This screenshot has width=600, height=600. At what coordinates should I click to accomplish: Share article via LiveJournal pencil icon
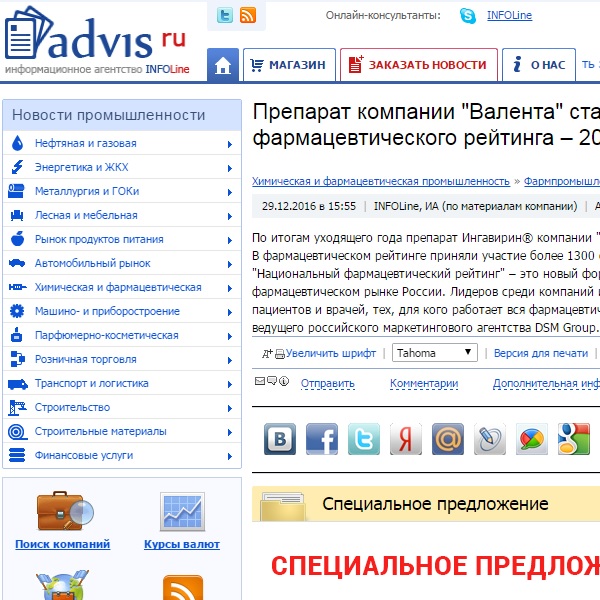pos(490,439)
